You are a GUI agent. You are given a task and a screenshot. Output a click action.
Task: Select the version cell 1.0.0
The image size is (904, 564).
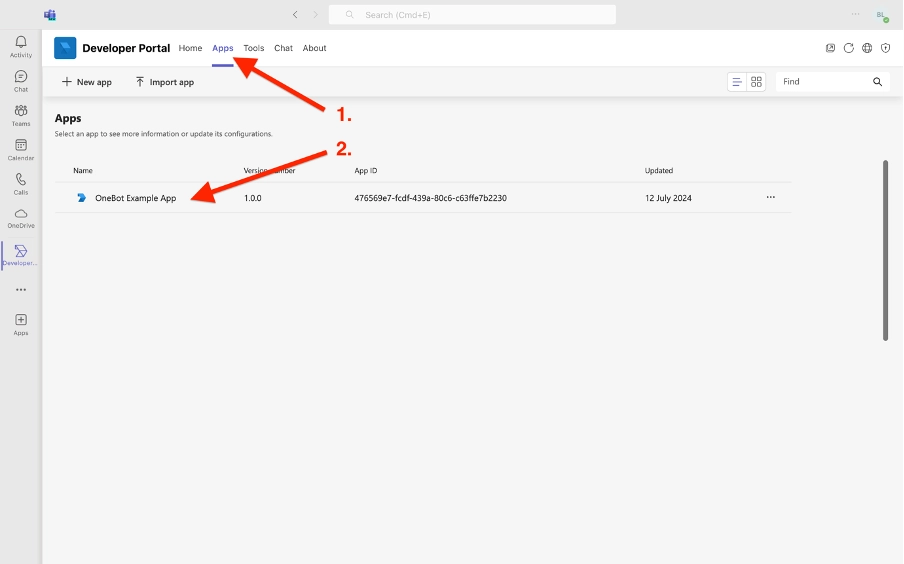[253, 198]
